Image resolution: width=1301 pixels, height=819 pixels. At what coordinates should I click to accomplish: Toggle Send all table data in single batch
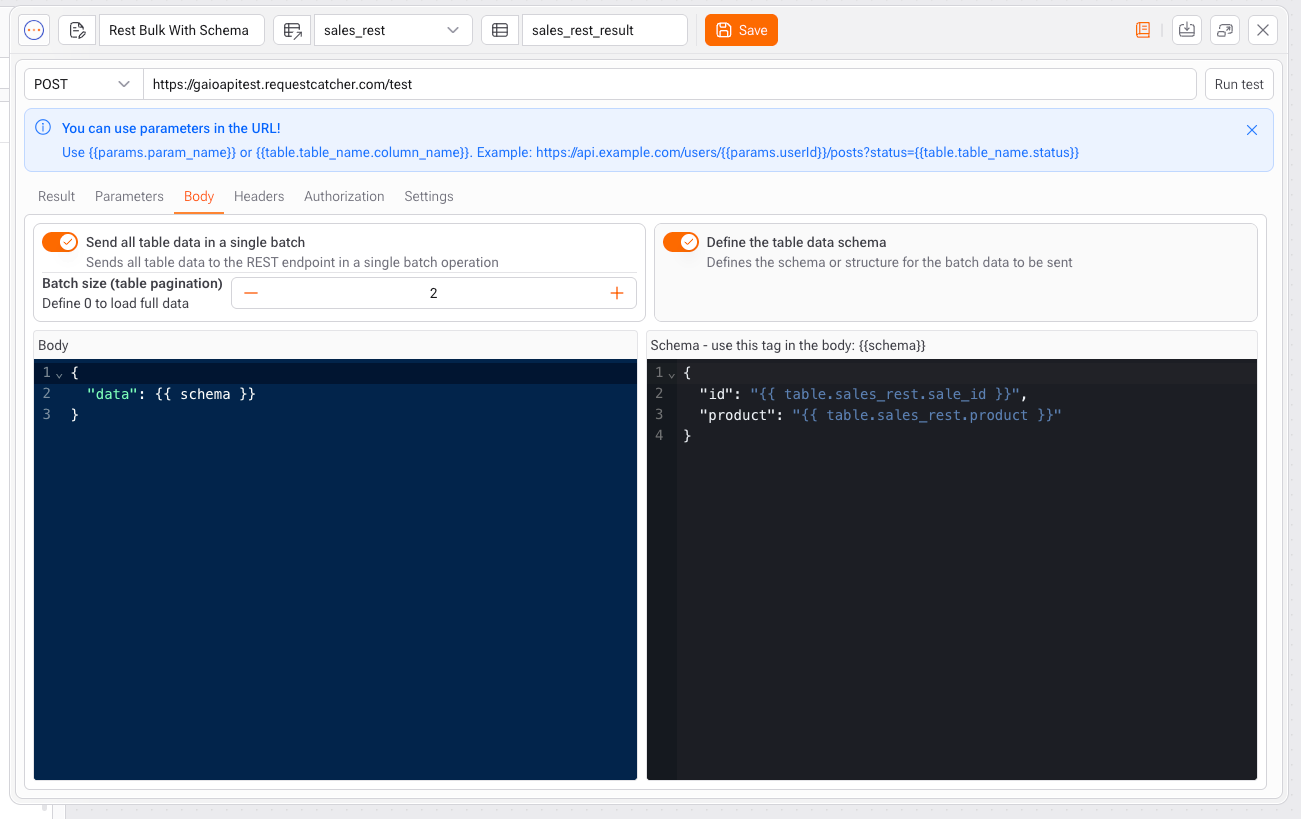(60, 242)
